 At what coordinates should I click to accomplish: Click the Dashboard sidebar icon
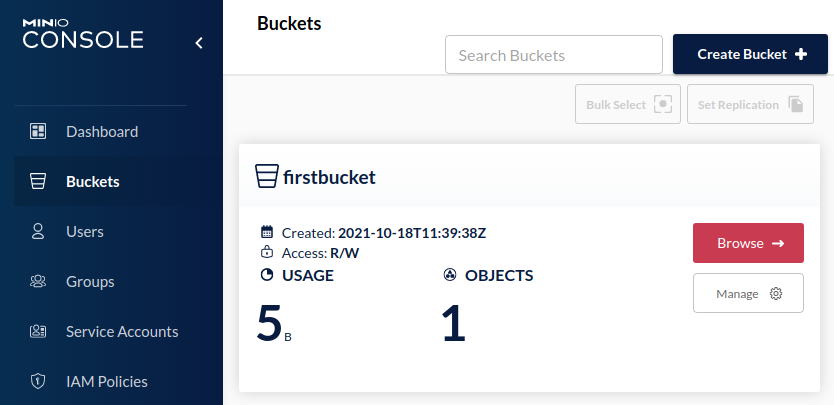pos(38,131)
